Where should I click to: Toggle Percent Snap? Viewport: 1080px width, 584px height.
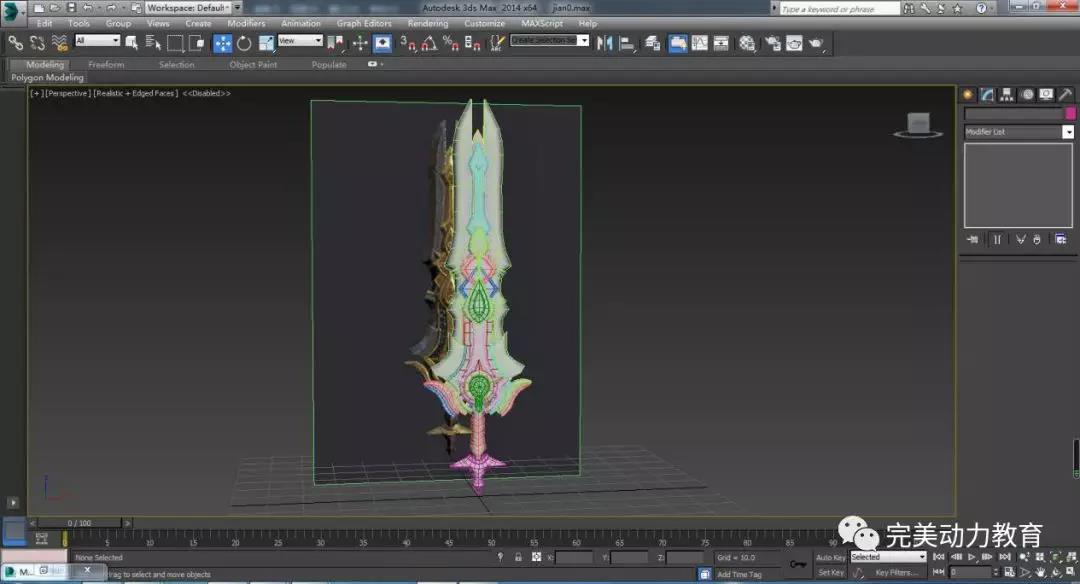pos(451,43)
